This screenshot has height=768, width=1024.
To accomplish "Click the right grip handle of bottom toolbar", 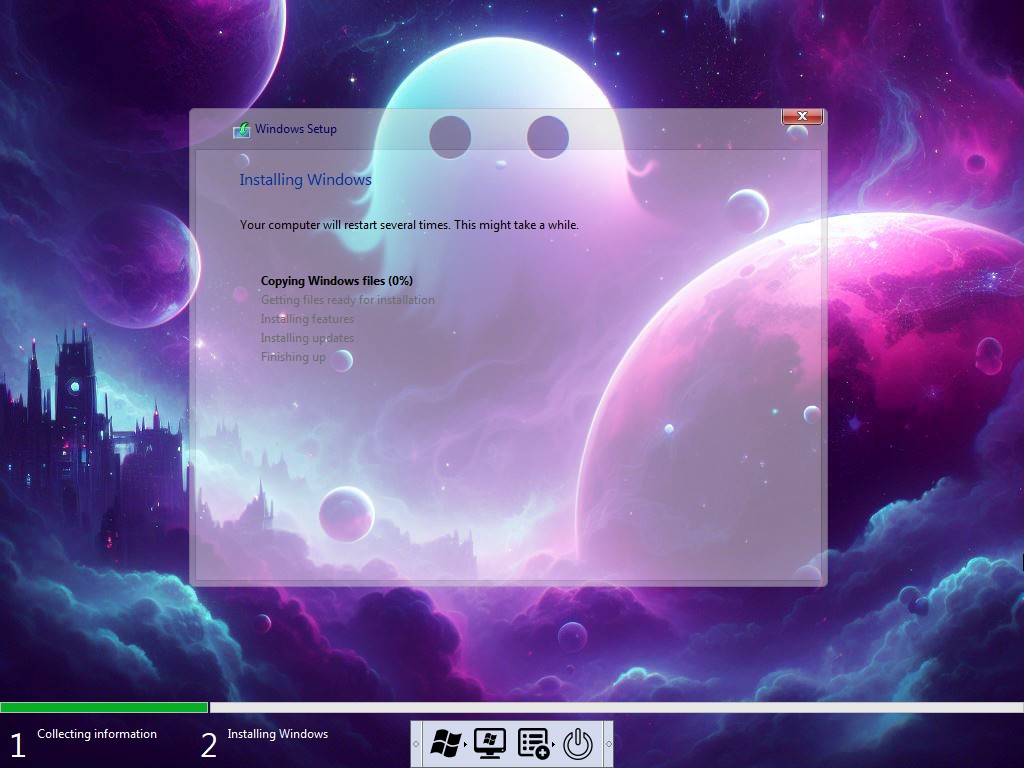I will [x=608, y=744].
